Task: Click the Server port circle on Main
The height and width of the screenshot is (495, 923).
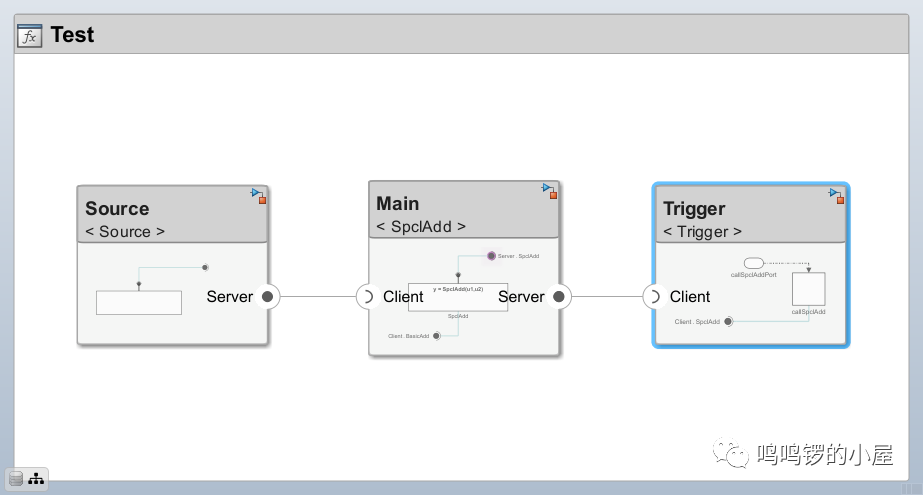Action: click(559, 297)
